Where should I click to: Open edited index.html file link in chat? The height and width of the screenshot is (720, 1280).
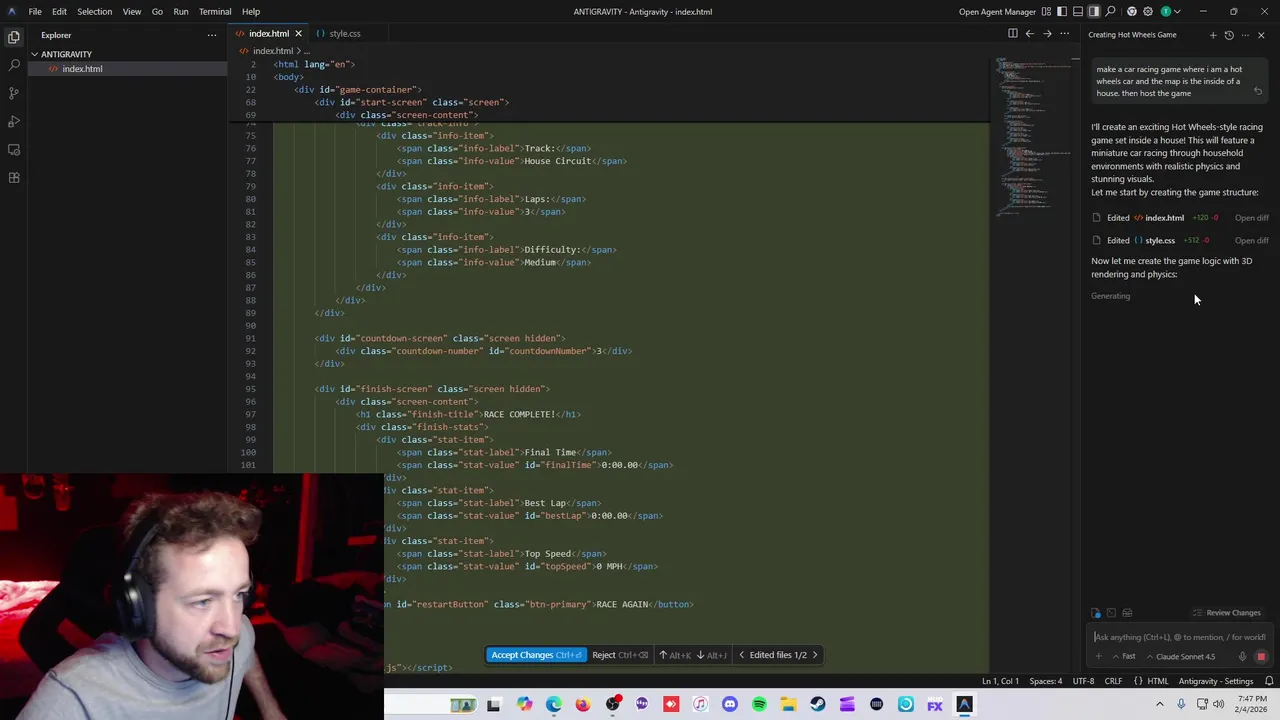tap(1159, 218)
